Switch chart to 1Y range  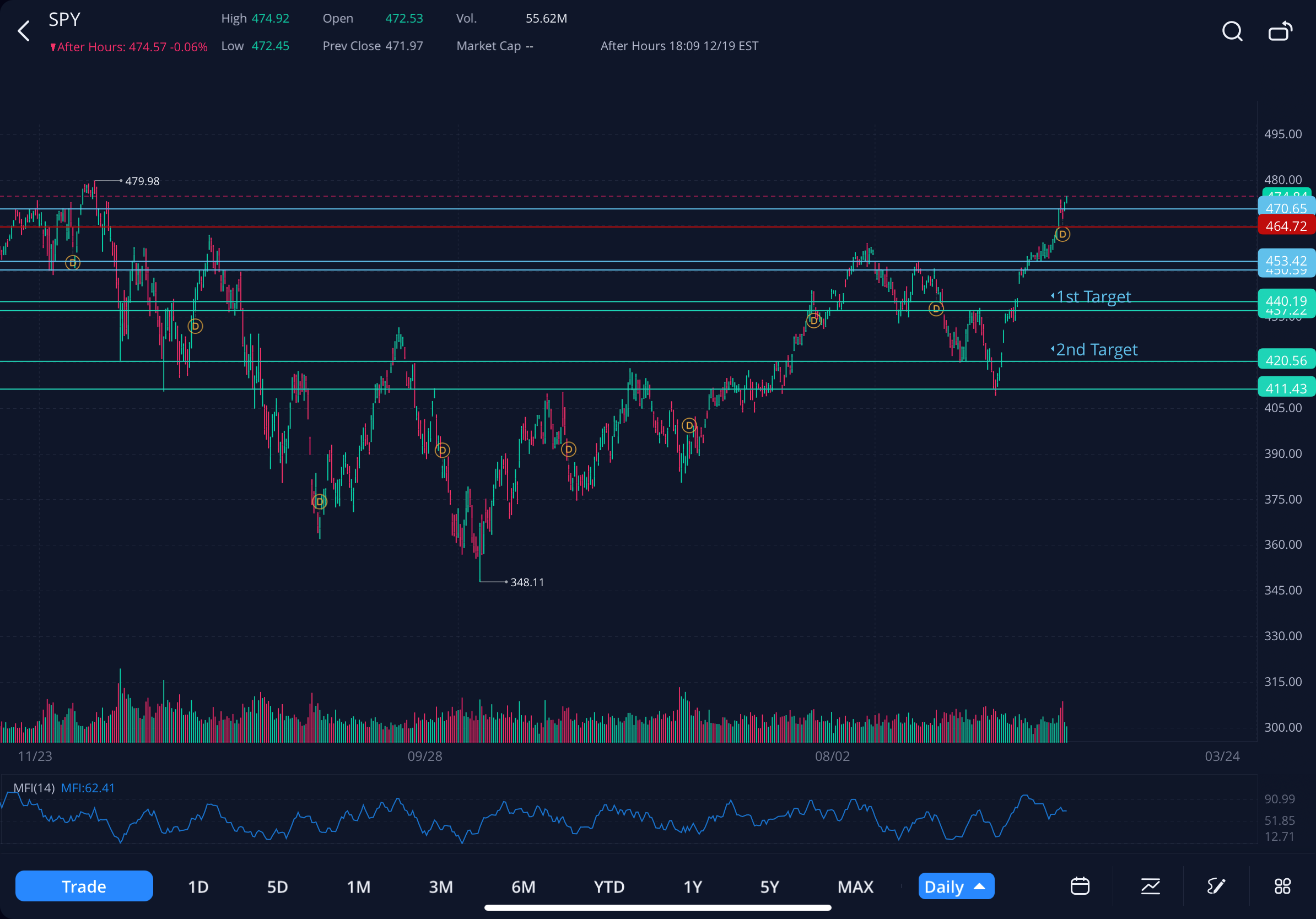tap(692, 887)
